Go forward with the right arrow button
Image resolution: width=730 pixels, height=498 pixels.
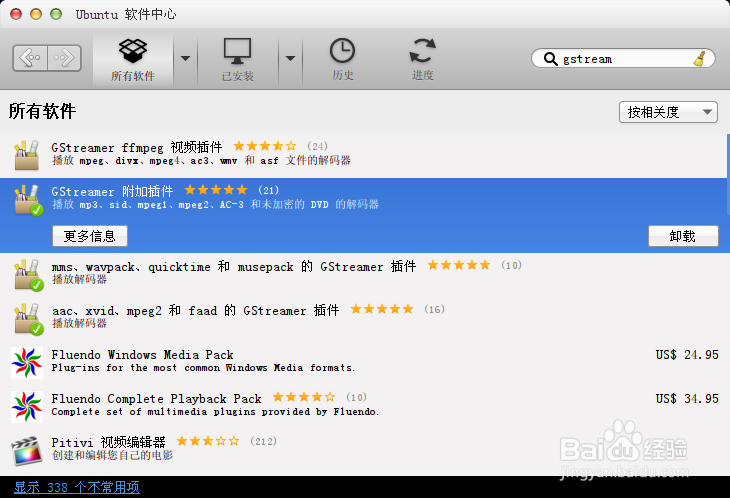64,58
